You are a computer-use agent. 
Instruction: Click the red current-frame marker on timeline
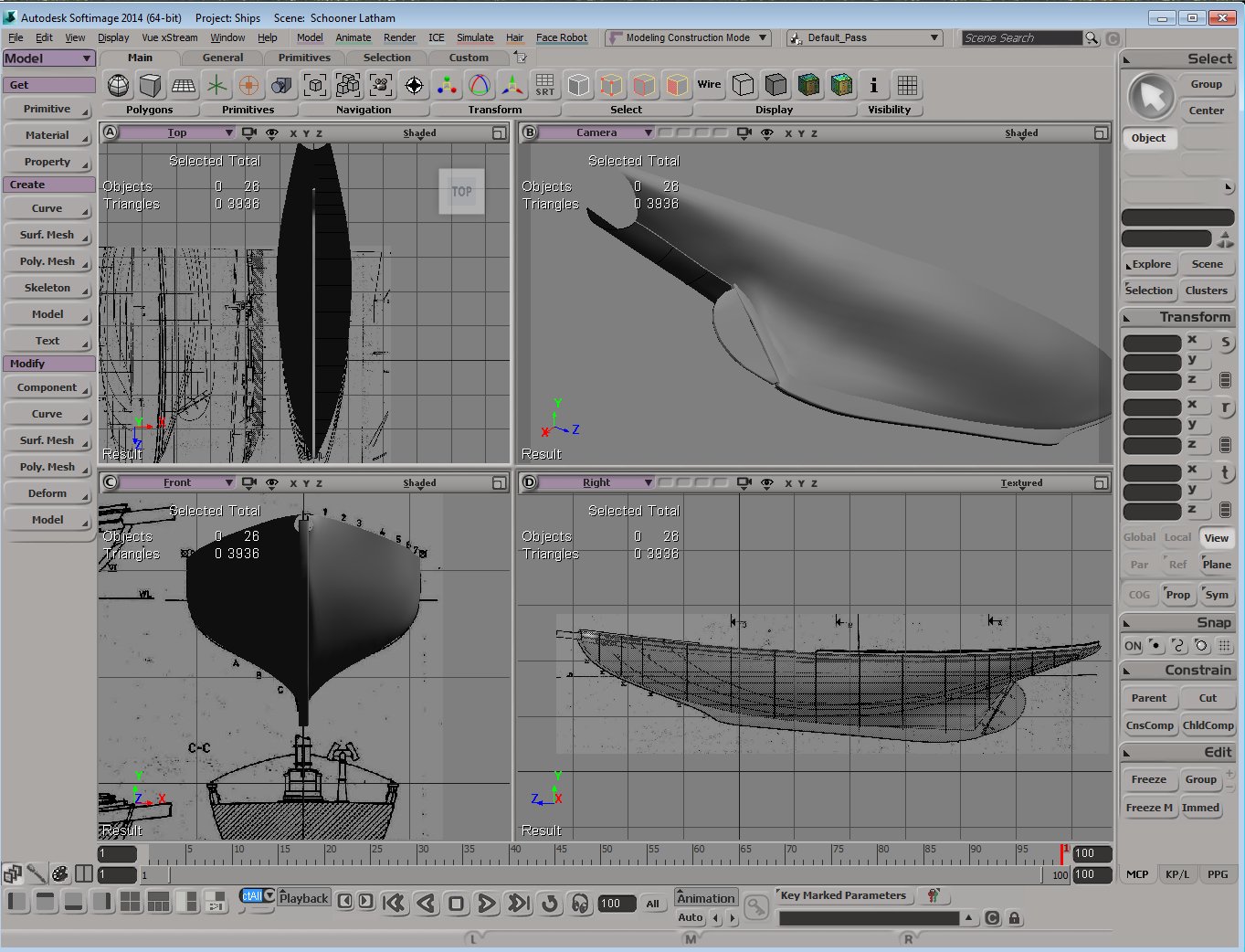[x=1061, y=853]
